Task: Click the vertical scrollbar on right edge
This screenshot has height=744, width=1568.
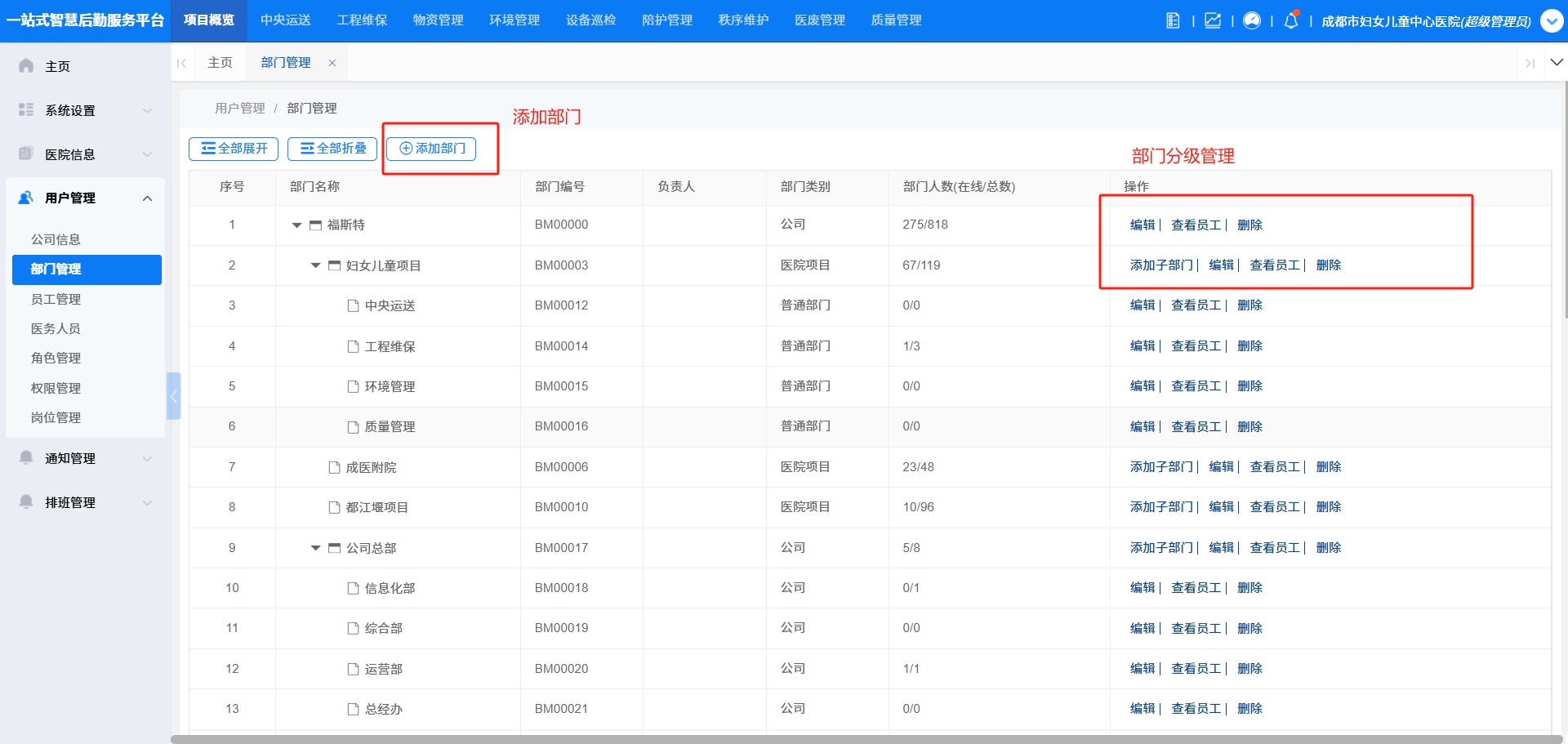Action: (1565, 200)
